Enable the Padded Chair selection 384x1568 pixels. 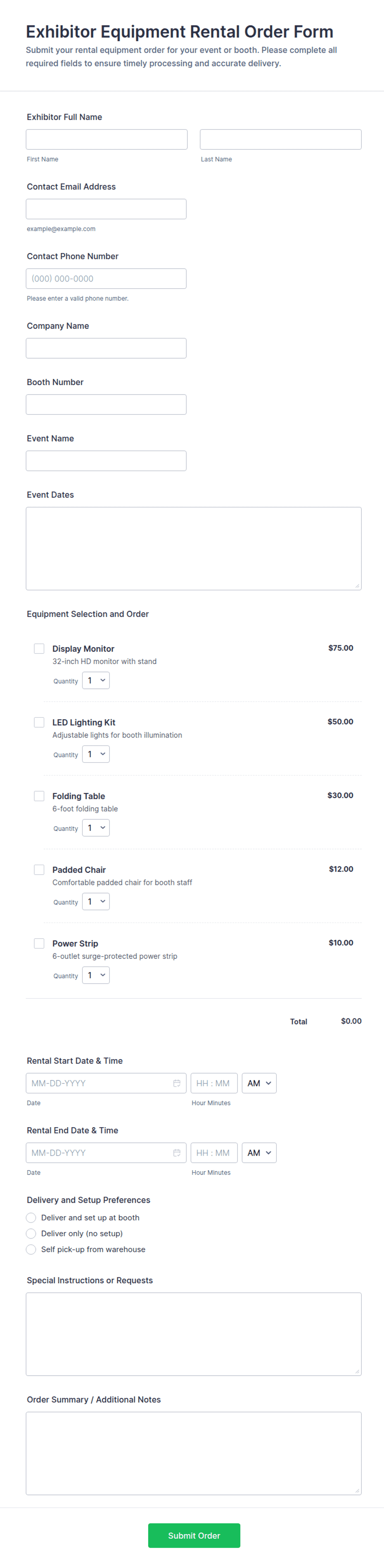[39, 869]
